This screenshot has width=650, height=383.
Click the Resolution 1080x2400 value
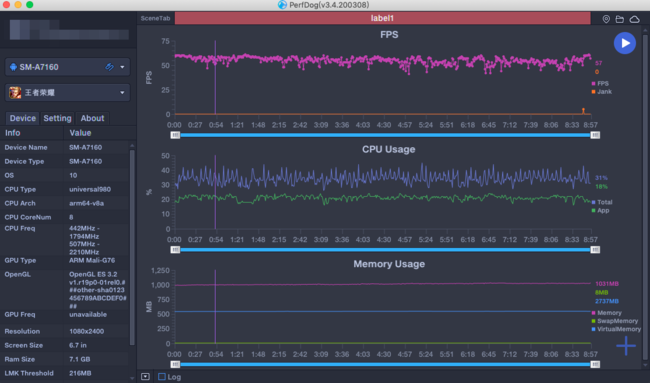(x=86, y=331)
